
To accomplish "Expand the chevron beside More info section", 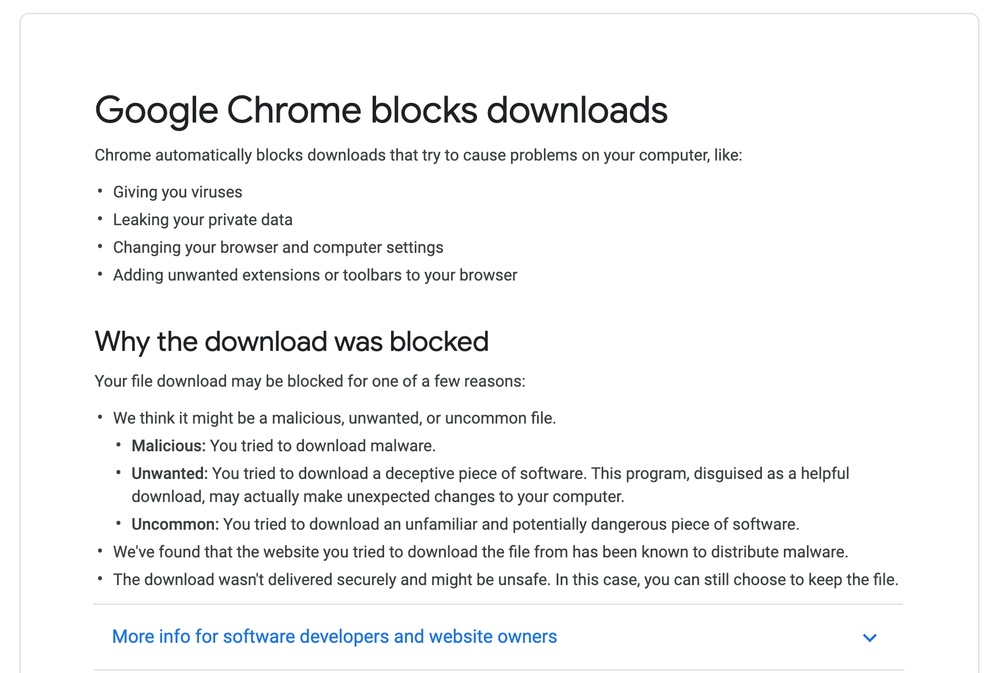I will 869,637.
